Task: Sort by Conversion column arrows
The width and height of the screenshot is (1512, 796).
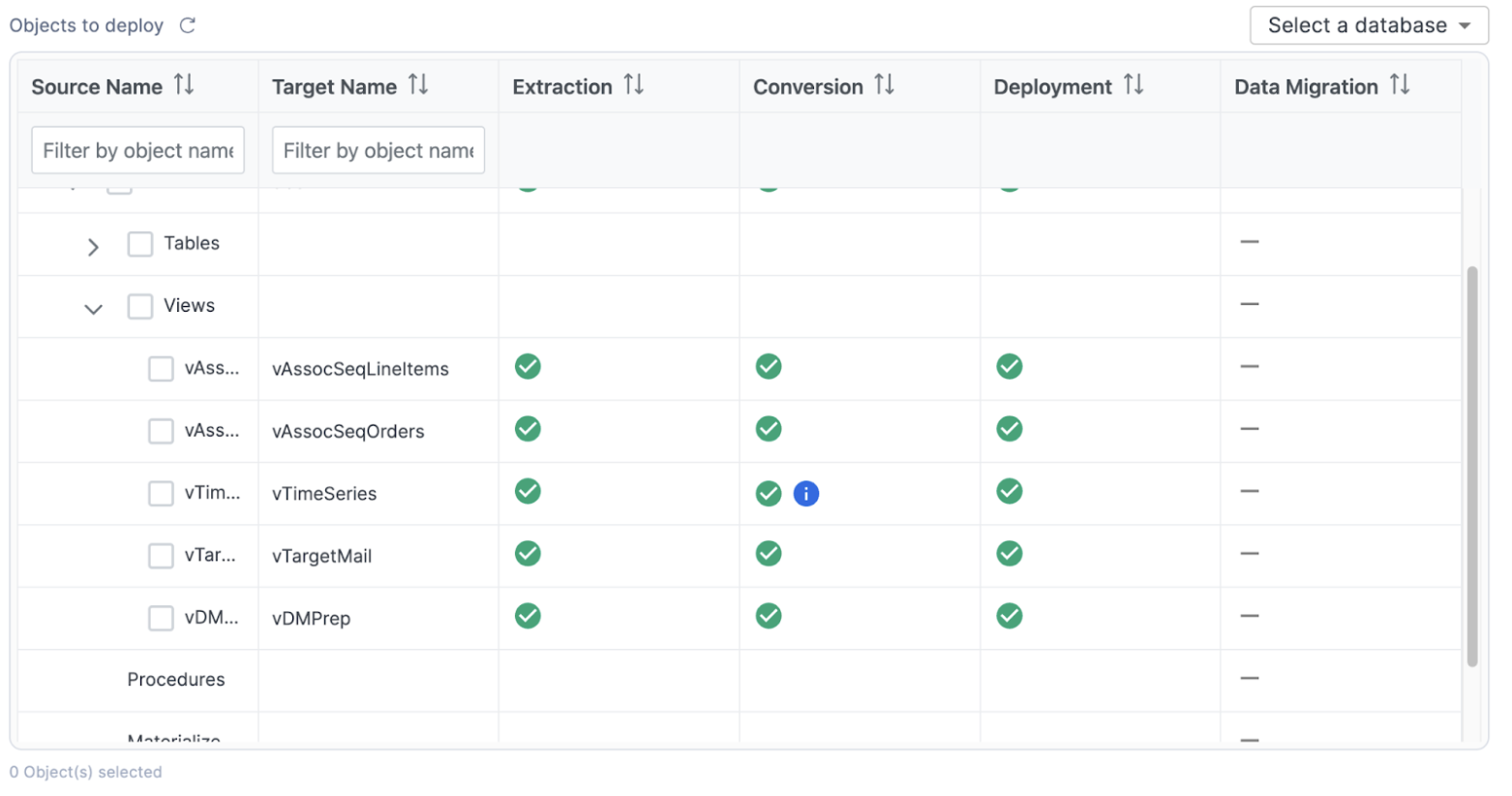Action: [884, 86]
